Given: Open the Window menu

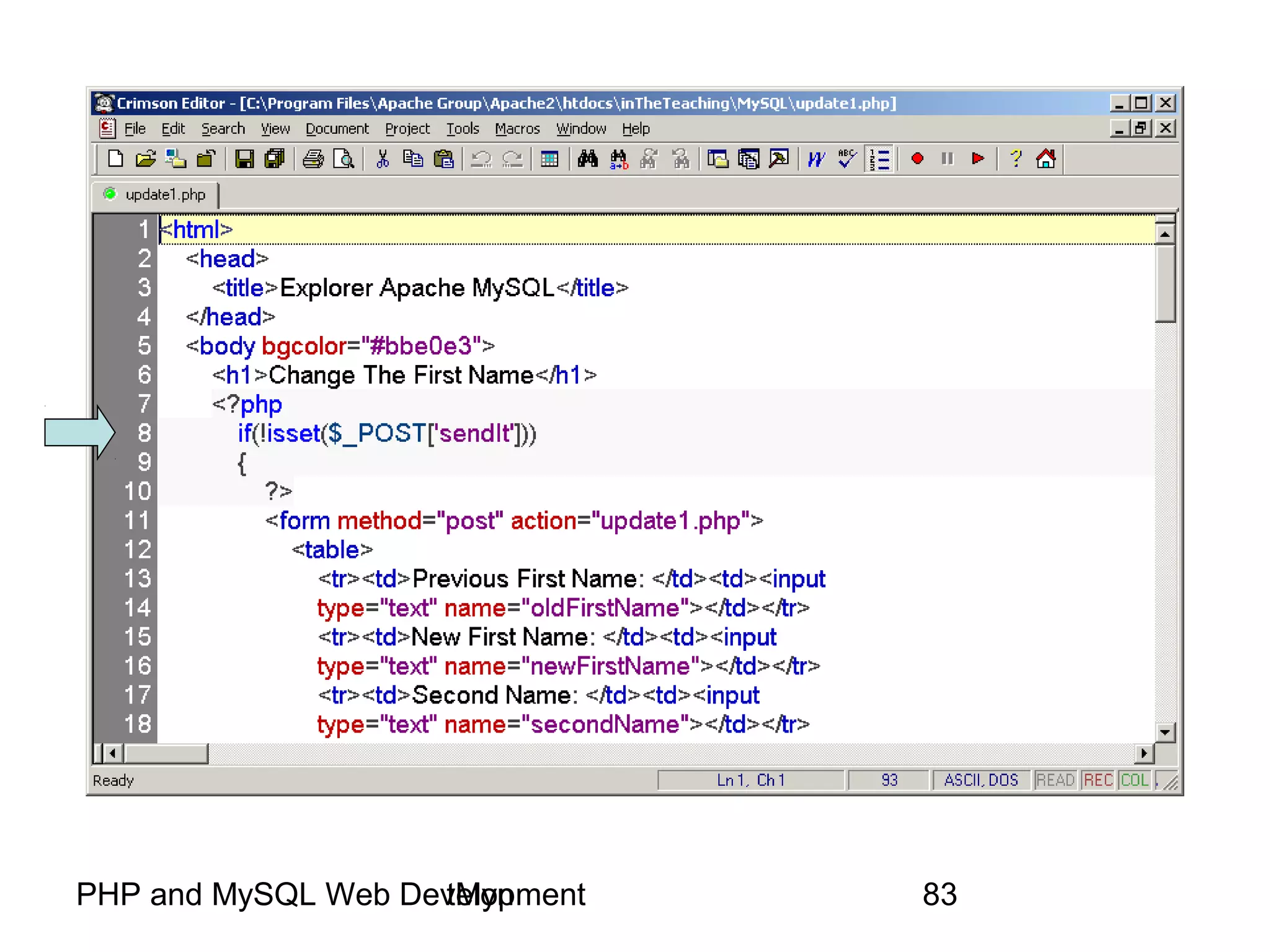Looking at the screenshot, I should coord(581,129).
